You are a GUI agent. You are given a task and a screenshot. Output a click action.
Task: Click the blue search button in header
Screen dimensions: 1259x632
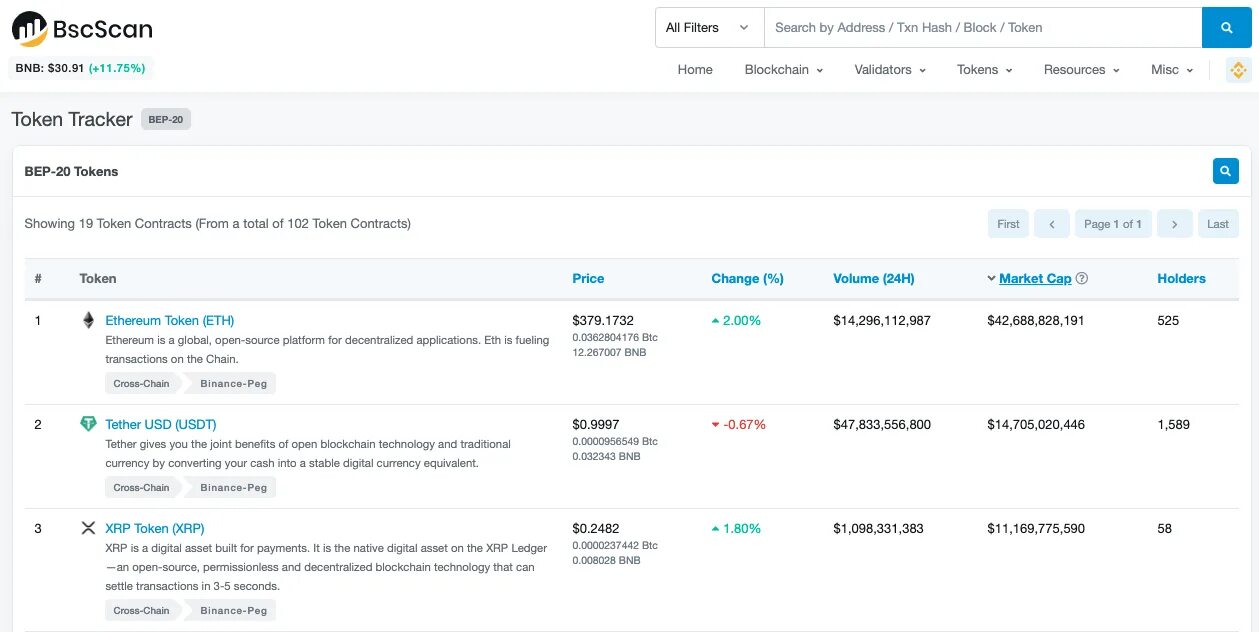1226,28
